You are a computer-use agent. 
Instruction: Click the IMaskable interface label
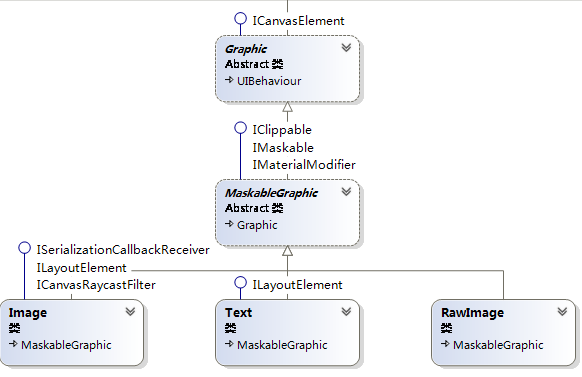pos(283,148)
